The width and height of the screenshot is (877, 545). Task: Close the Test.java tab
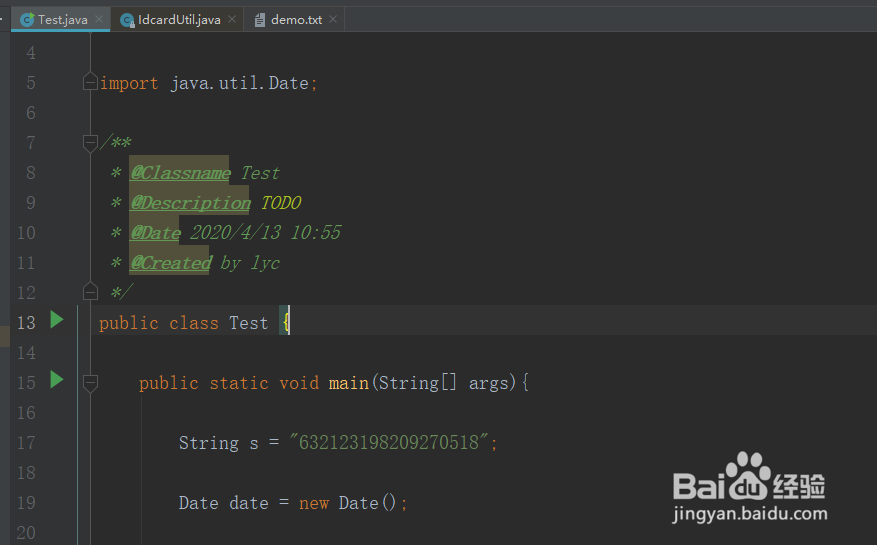pos(99,19)
